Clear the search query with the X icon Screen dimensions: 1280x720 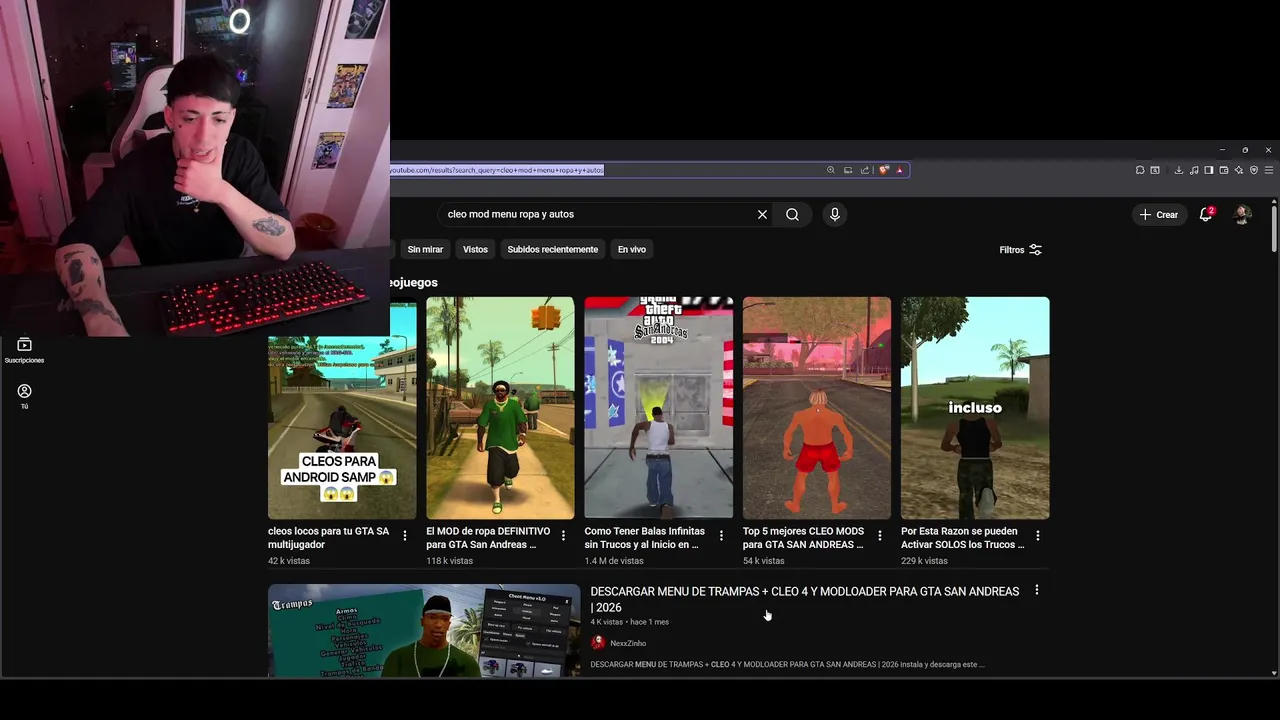coord(762,214)
